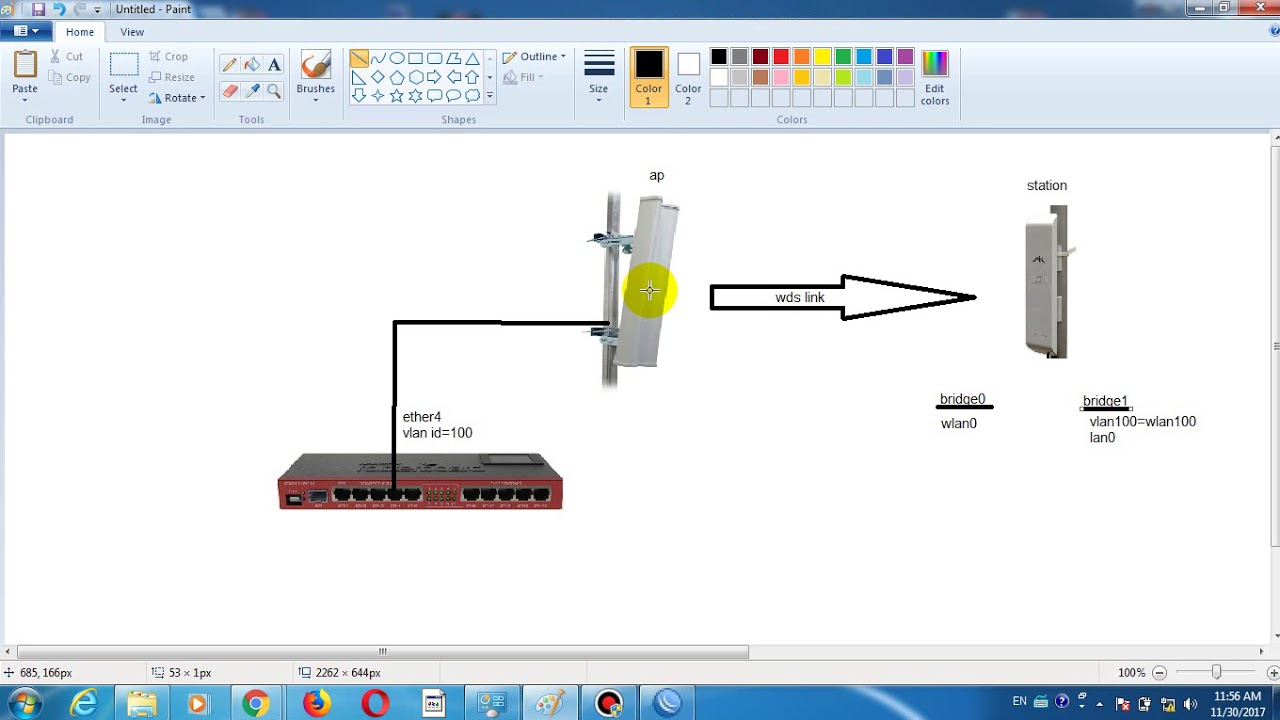
Task: Open Internet Explorer from taskbar
Action: (x=84, y=704)
